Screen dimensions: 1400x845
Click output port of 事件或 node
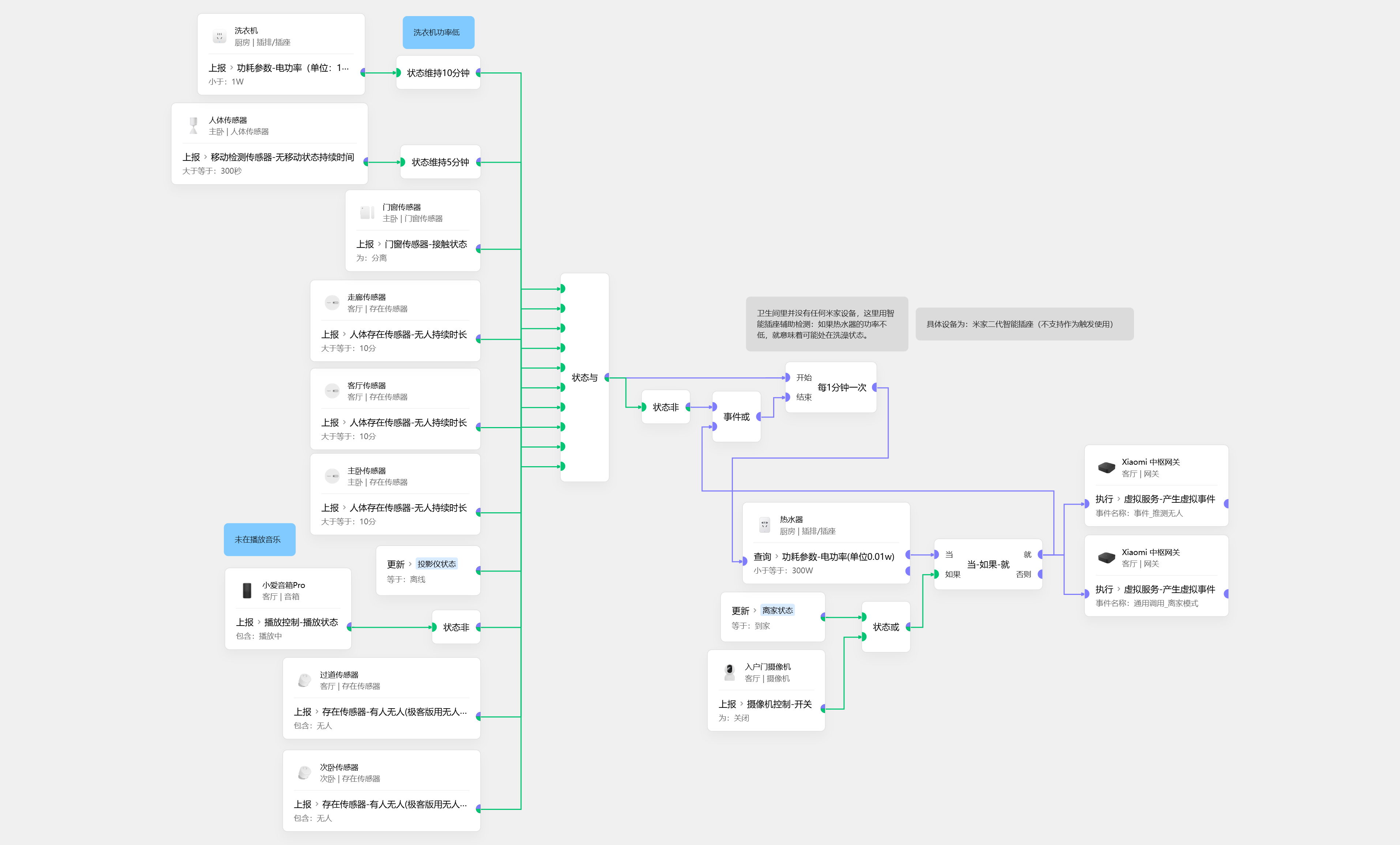(759, 417)
